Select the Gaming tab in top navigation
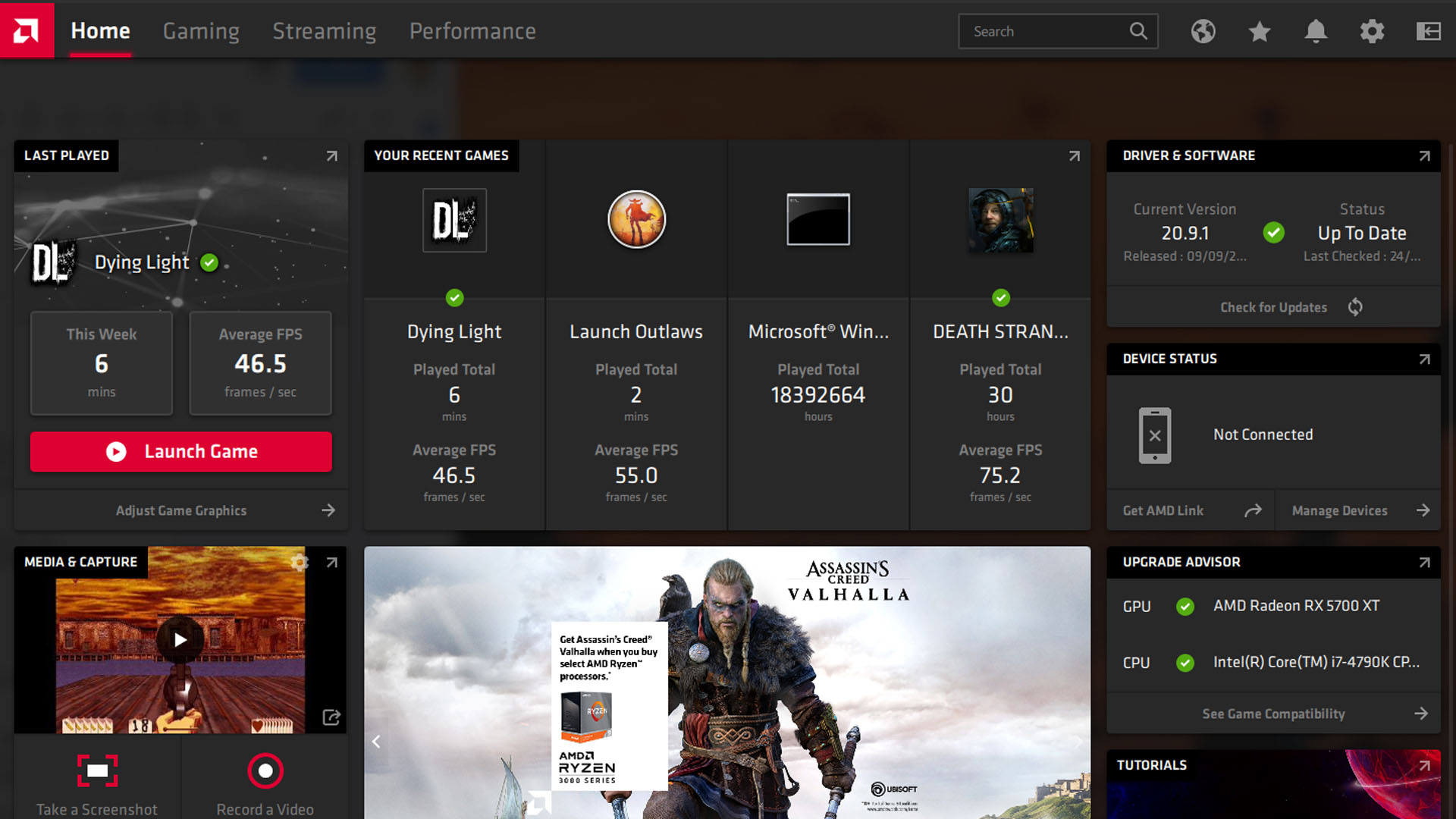The width and height of the screenshot is (1456, 819). (201, 31)
